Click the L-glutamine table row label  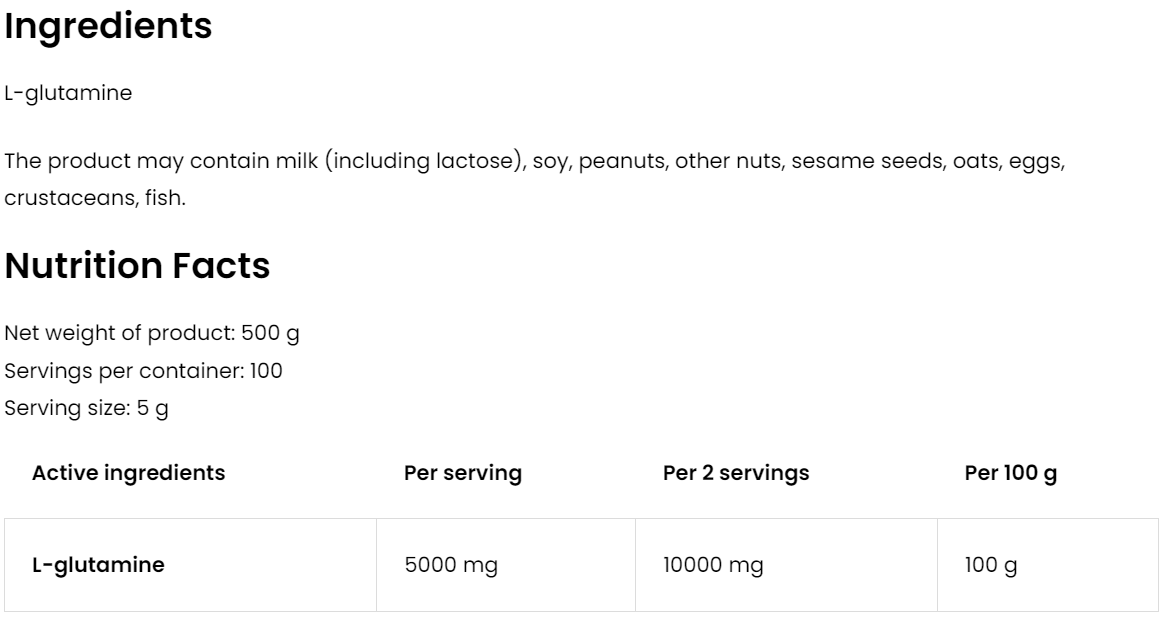(98, 565)
